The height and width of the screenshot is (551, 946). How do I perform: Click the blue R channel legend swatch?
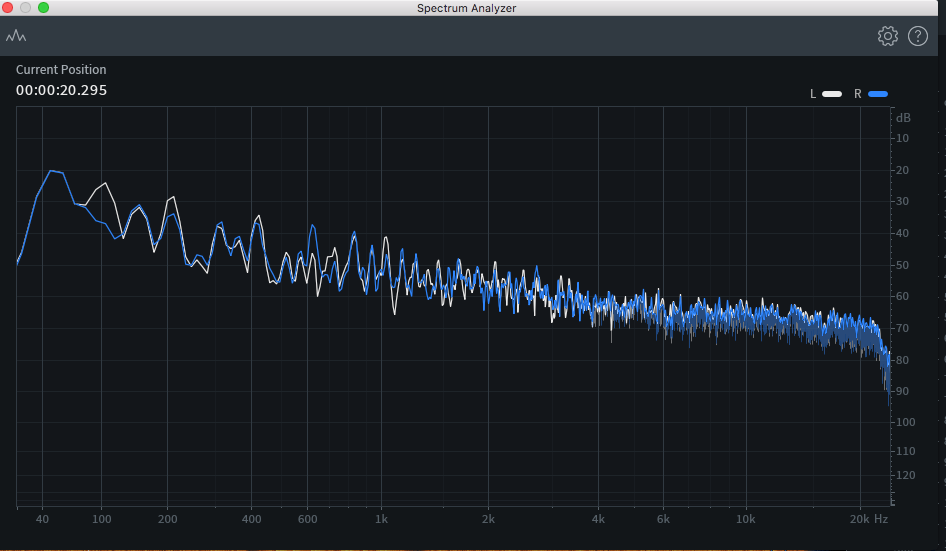tap(878, 94)
